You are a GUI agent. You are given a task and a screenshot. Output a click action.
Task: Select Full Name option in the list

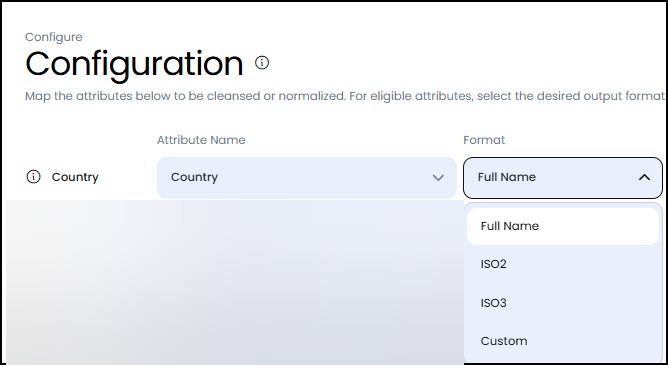point(563,226)
